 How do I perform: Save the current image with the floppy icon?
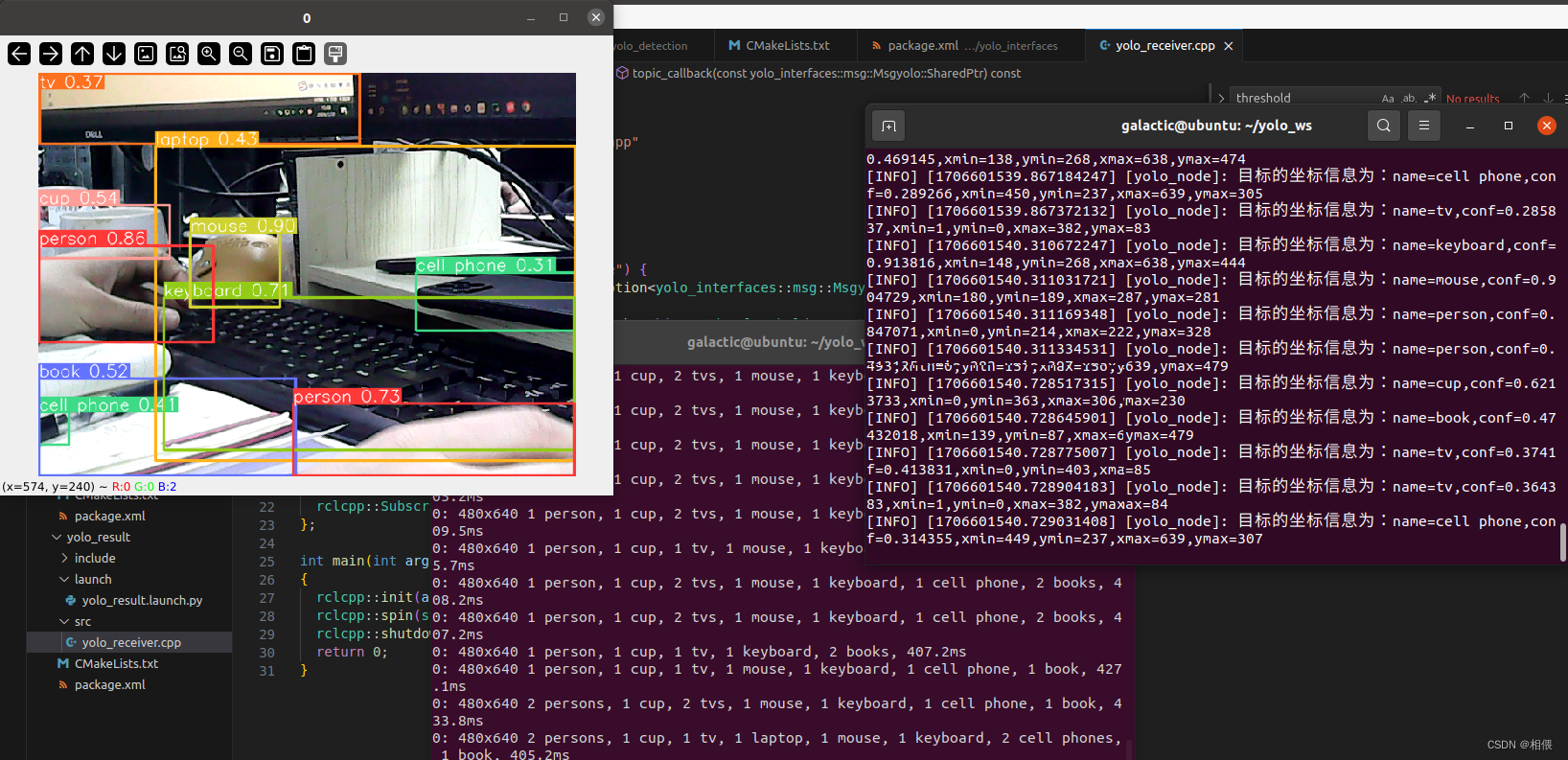[272, 54]
